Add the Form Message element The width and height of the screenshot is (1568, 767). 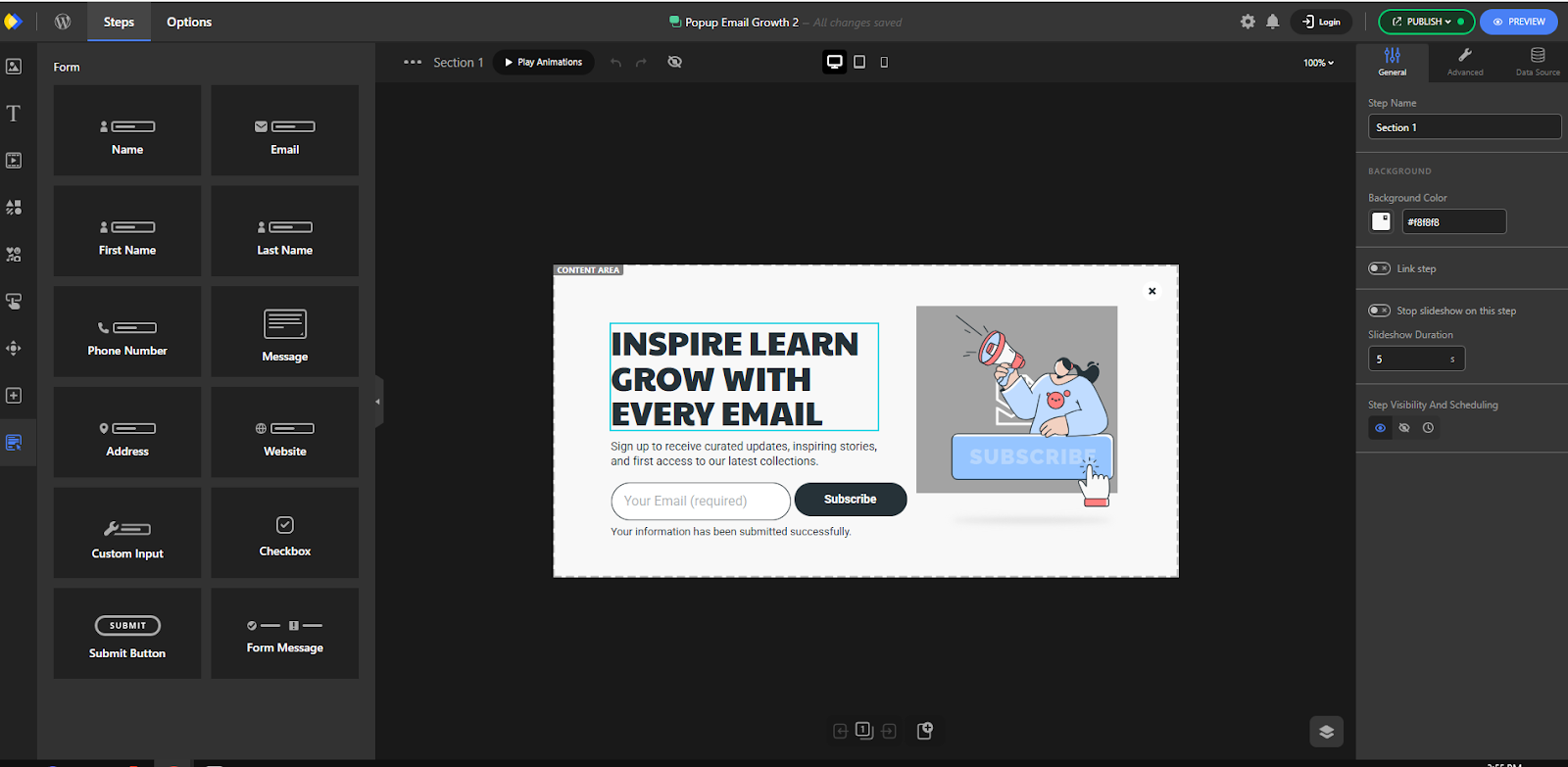pos(285,634)
